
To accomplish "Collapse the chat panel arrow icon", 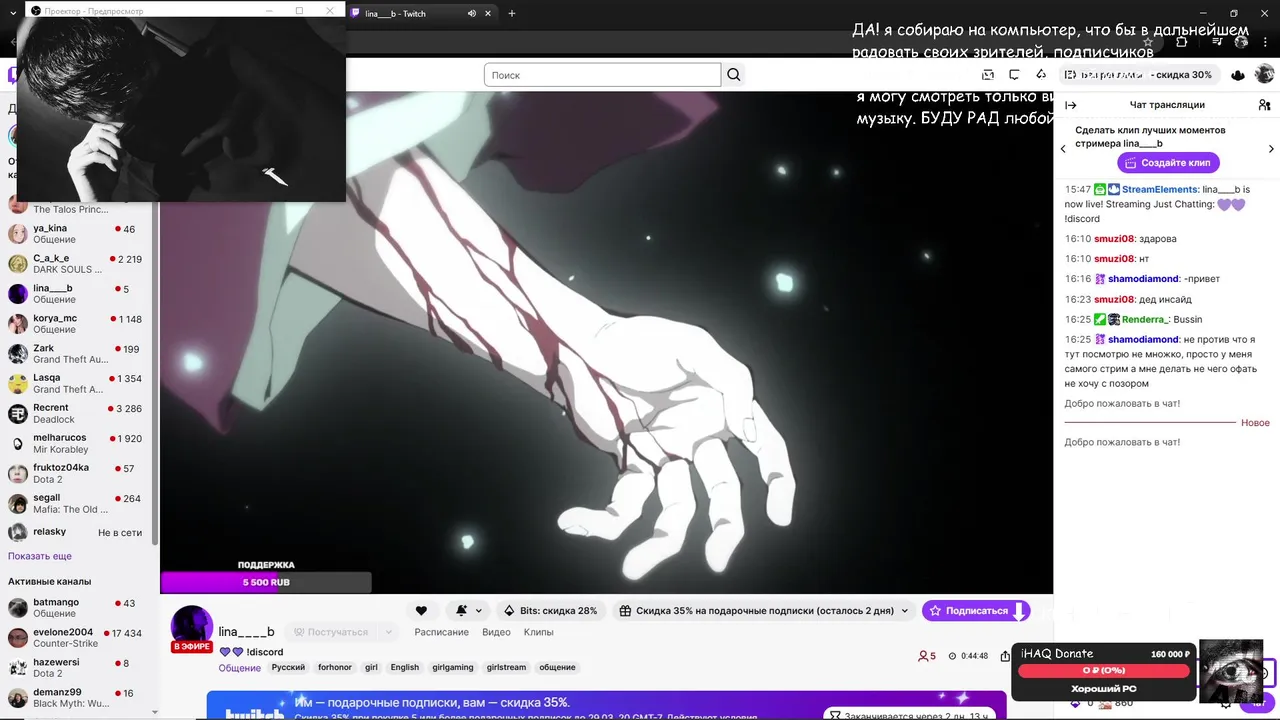I will click(x=1071, y=105).
